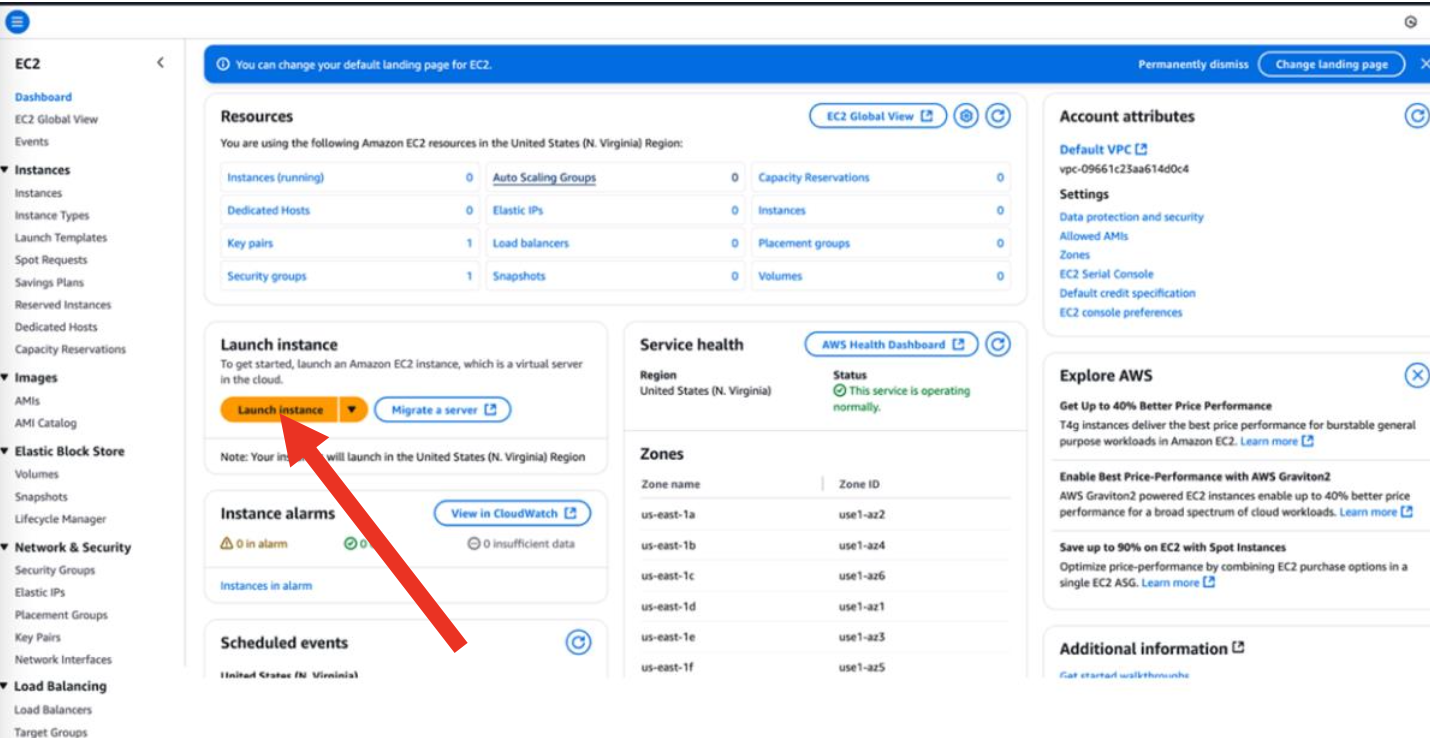
Task: Refresh the Account attributes panel
Action: [x=1416, y=116]
